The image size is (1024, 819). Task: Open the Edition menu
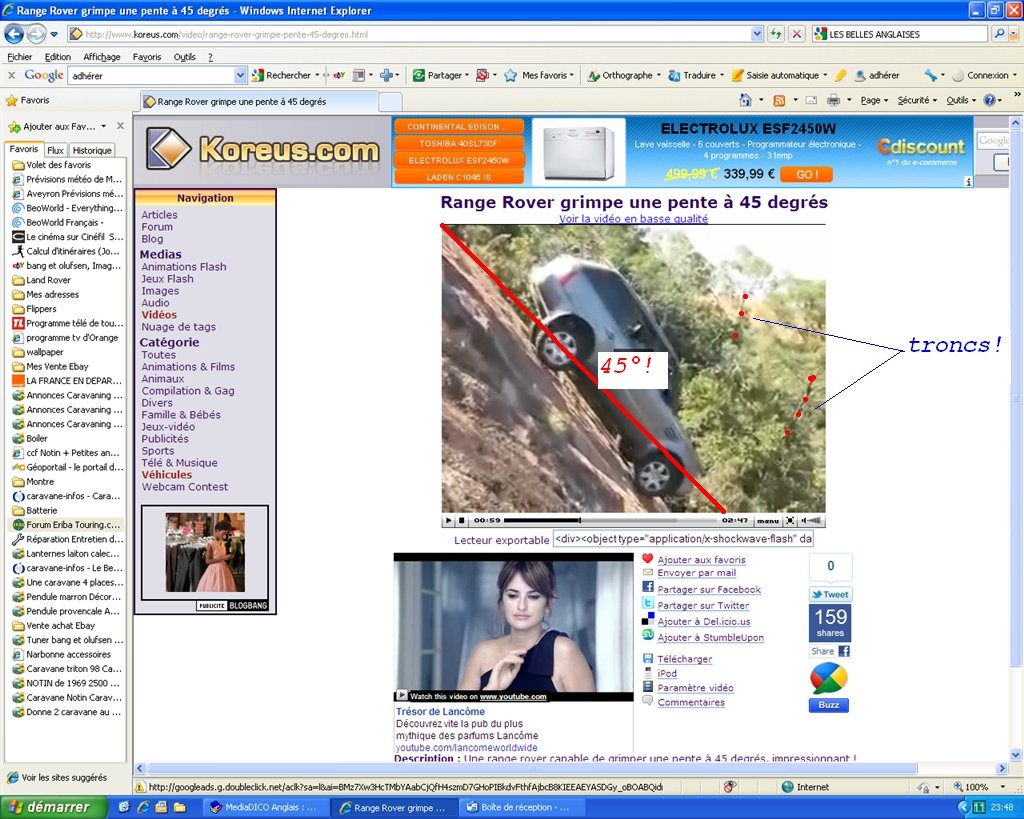(x=57, y=57)
